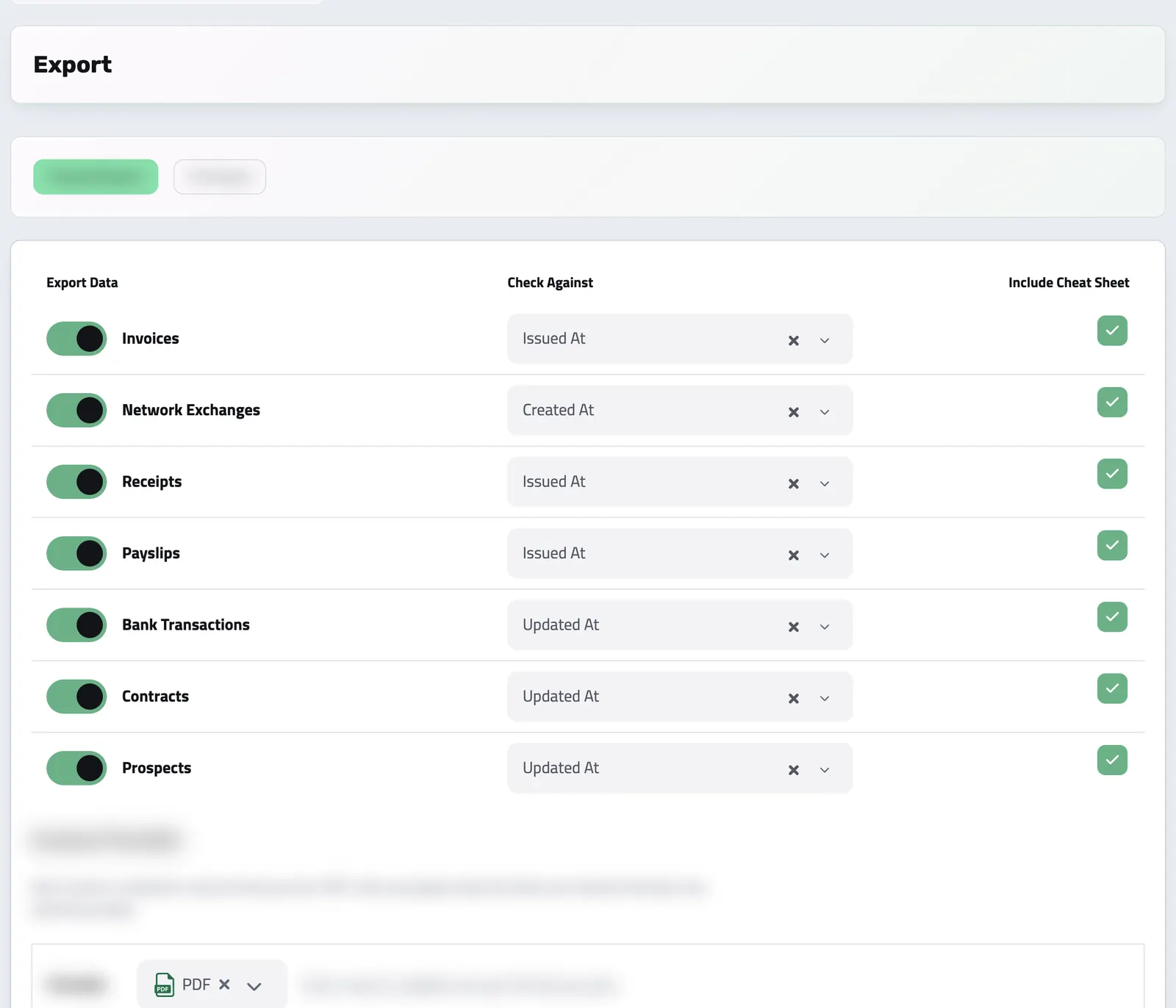The image size is (1176, 1008).
Task: Clear the Contracts 'Updated At' selection
Action: coord(793,699)
